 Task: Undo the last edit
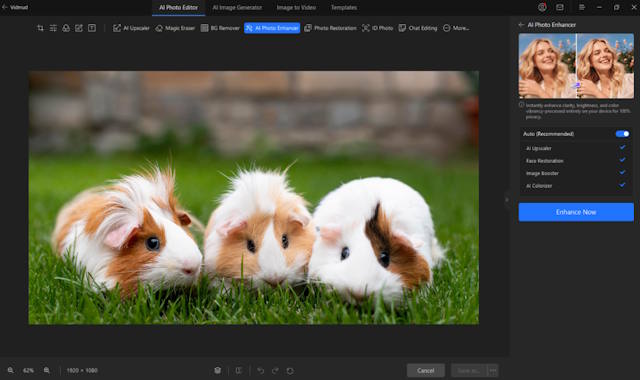click(260, 370)
